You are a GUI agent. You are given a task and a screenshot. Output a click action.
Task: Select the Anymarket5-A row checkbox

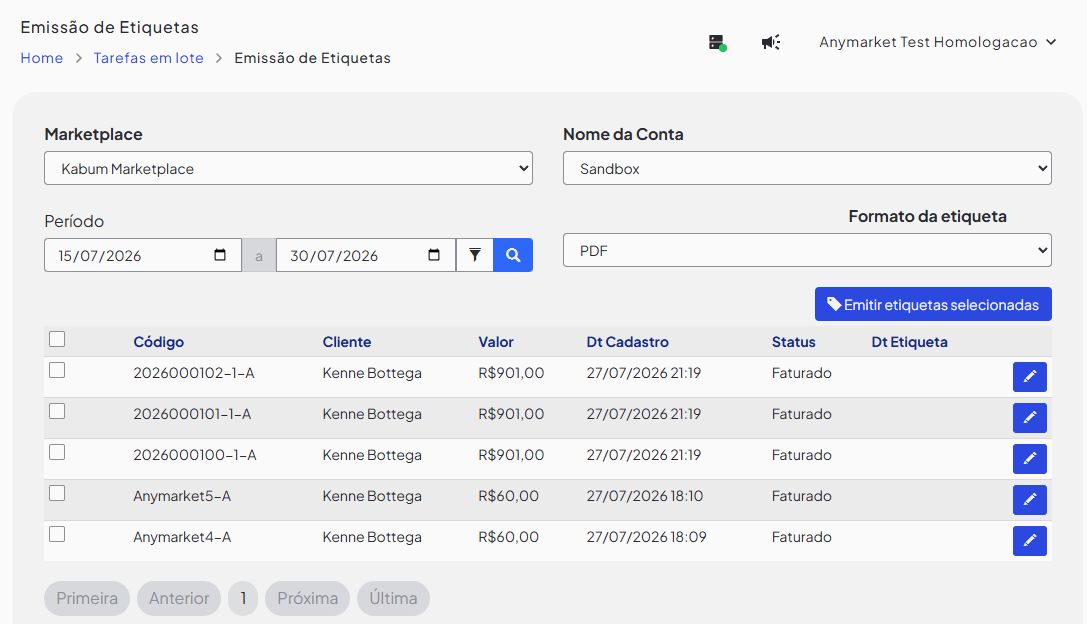[x=58, y=493]
